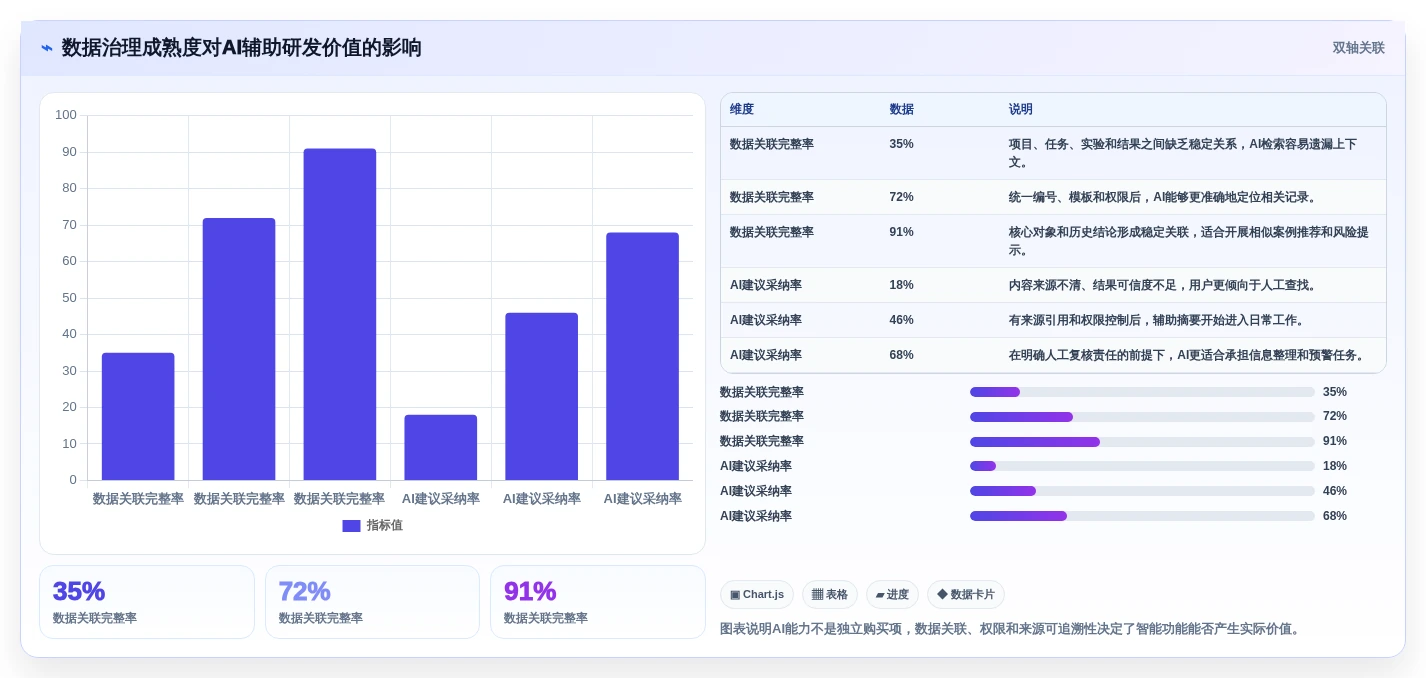The width and height of the screenshot is (1426, 678).
Task: Click the 18% progress bar
Action: [x=1142, y=466]
